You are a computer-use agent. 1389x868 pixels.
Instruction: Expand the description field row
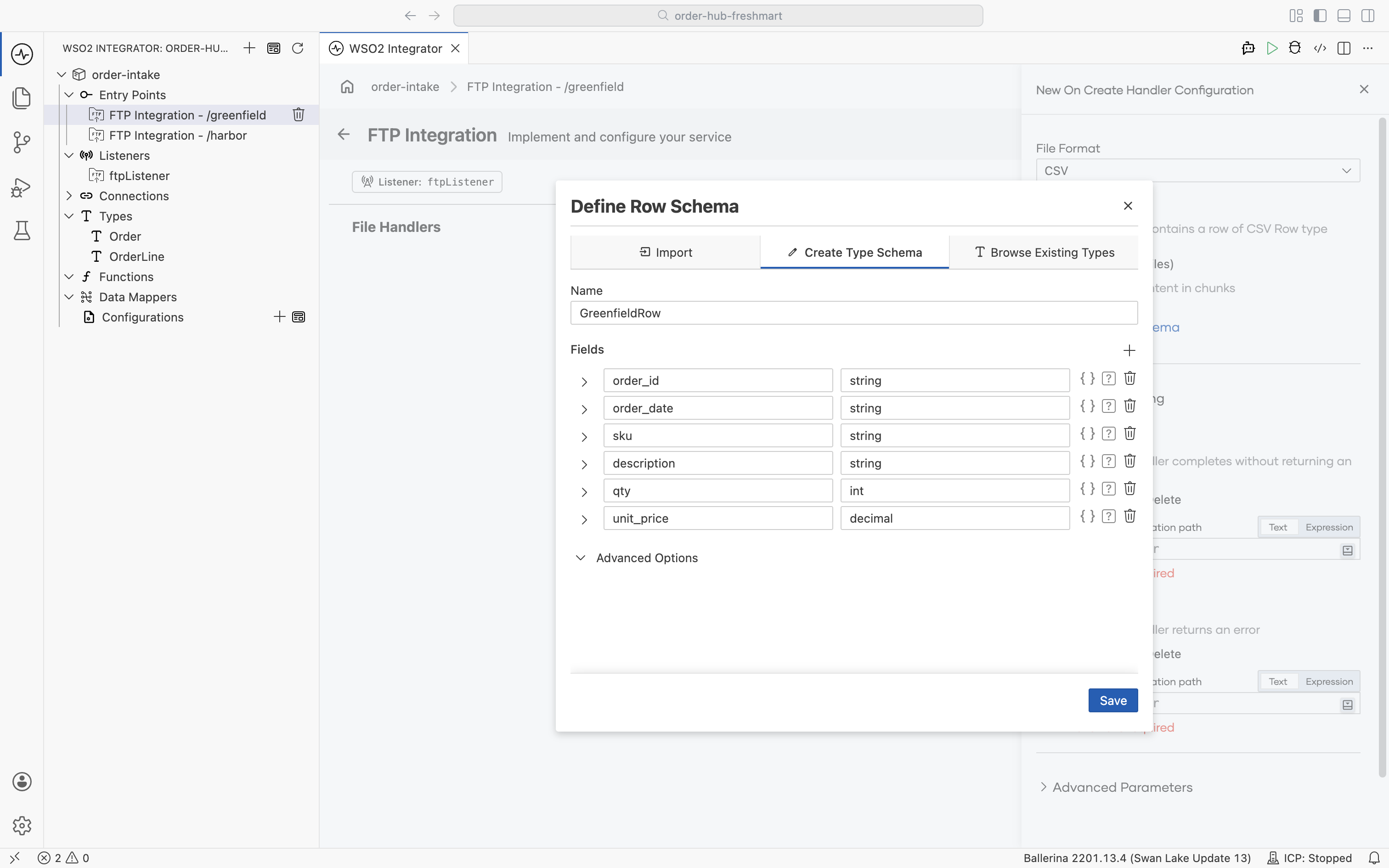584,464
